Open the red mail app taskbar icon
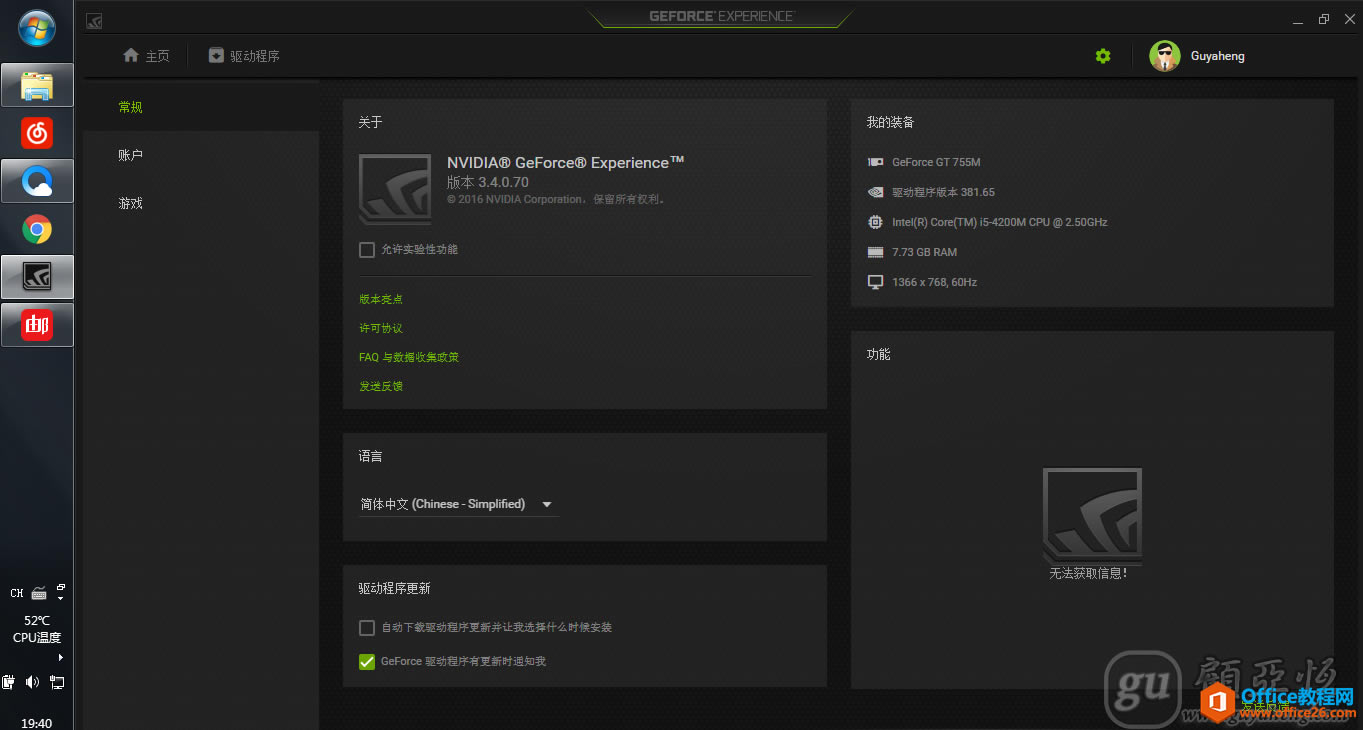This screenshot has height=730, width=1363. pos(37,325)
